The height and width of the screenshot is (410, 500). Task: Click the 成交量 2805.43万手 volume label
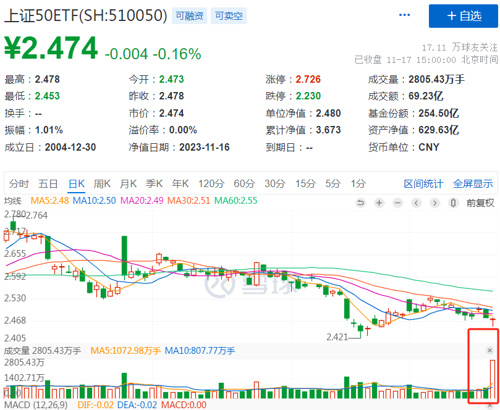(x=42, y=351)
